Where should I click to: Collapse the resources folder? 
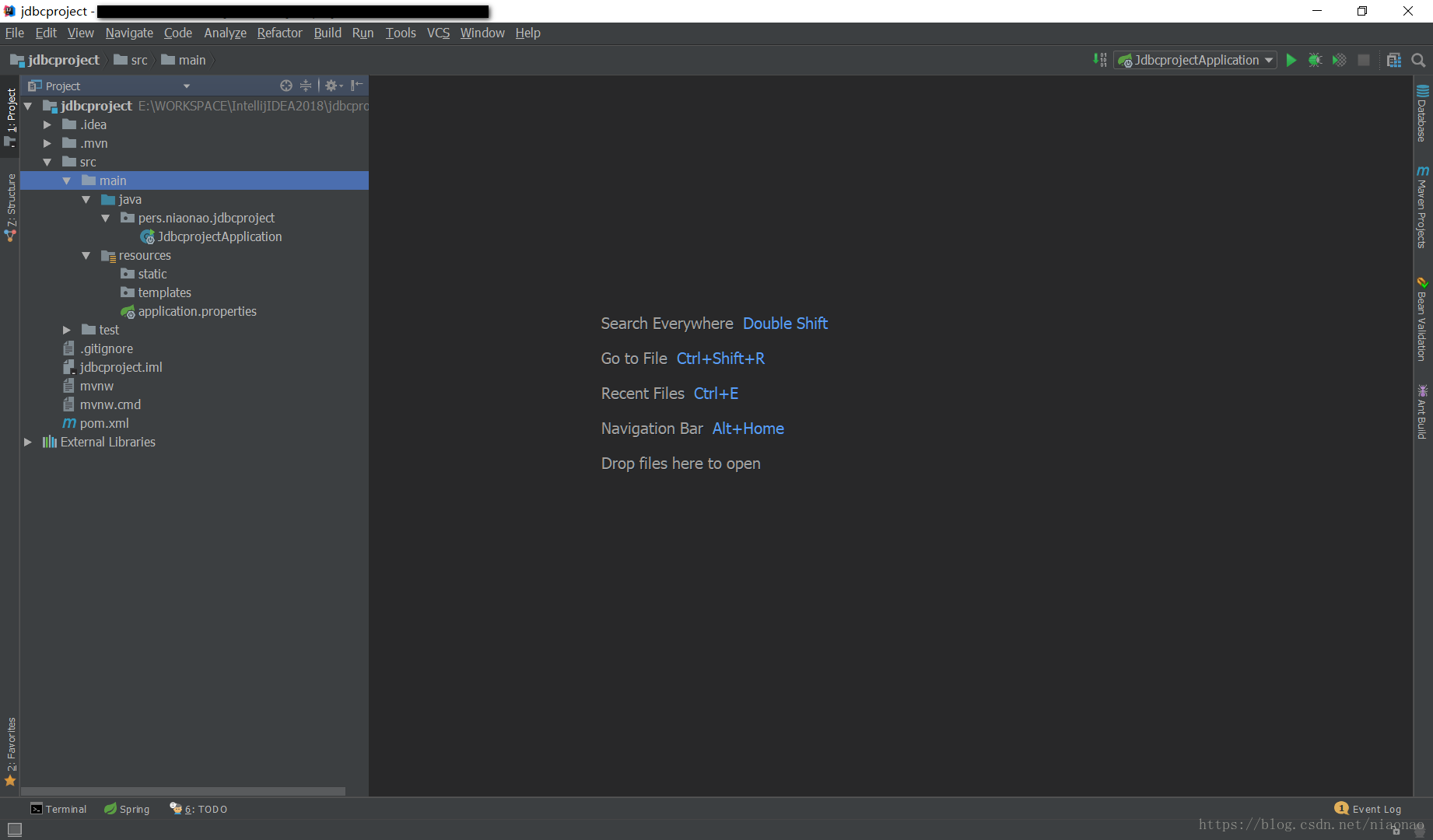(86, 255)
